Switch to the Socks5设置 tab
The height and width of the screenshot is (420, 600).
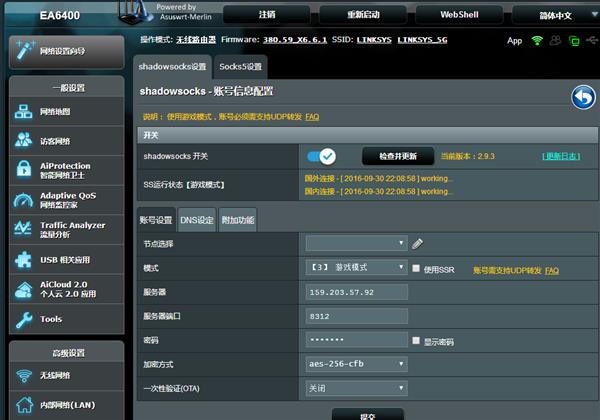241,67
